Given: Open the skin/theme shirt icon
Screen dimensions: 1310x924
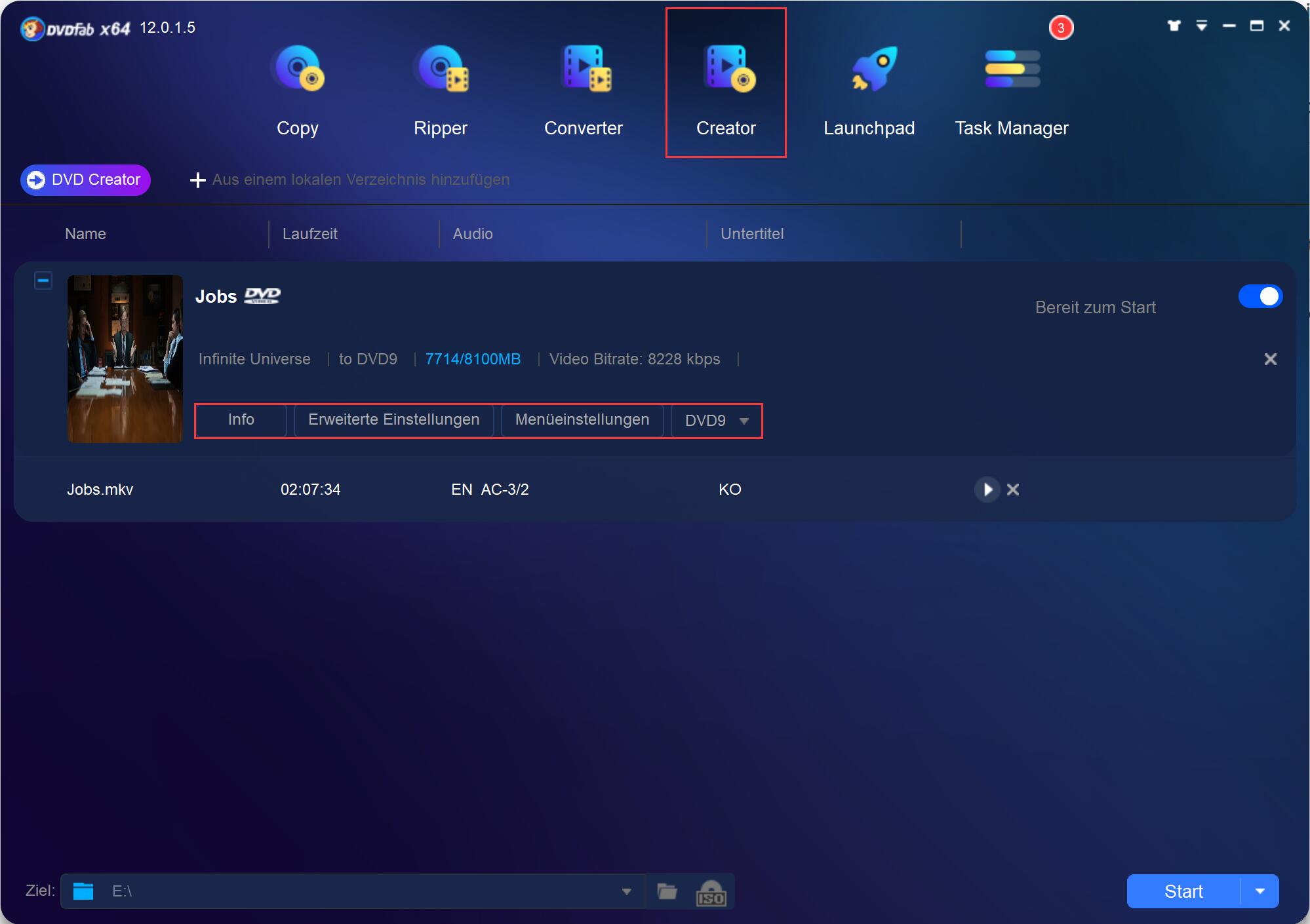Looking at the screenshot, I should click(1174, 26).
